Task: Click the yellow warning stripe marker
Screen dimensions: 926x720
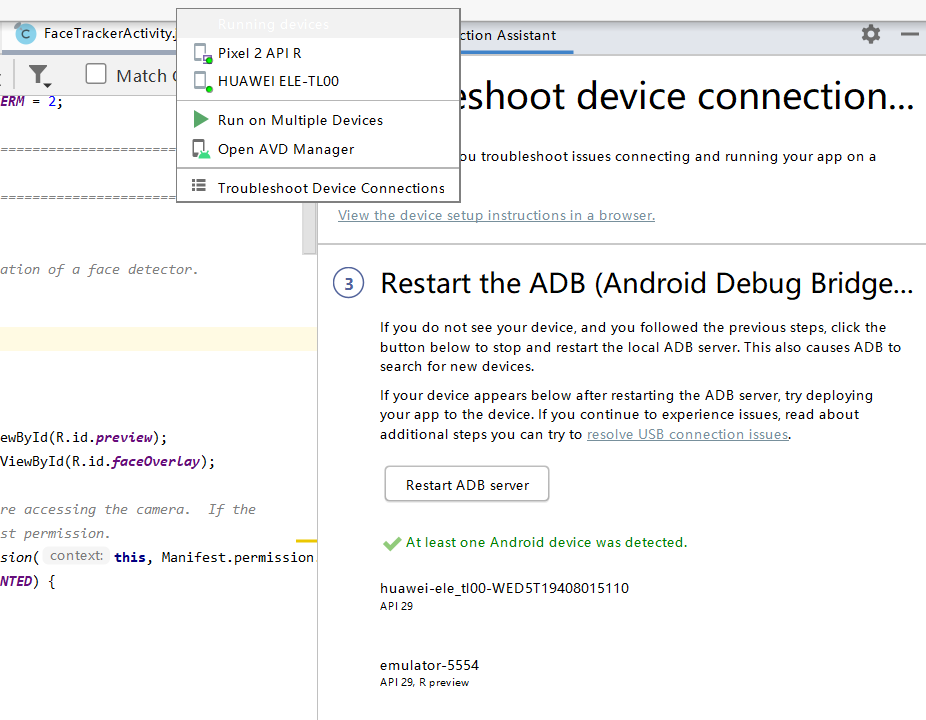Action: click(306, 540)
